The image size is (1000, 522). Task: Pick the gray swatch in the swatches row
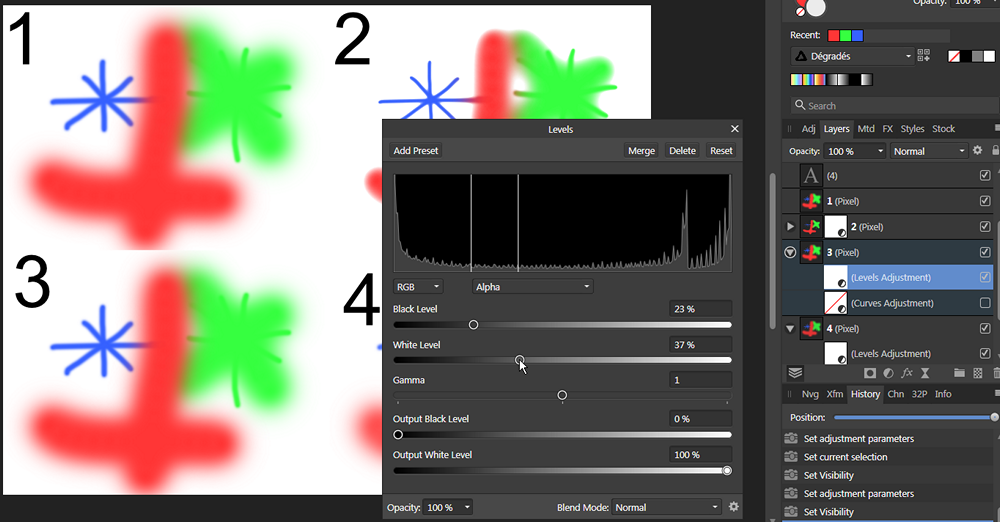click(978, 56)
